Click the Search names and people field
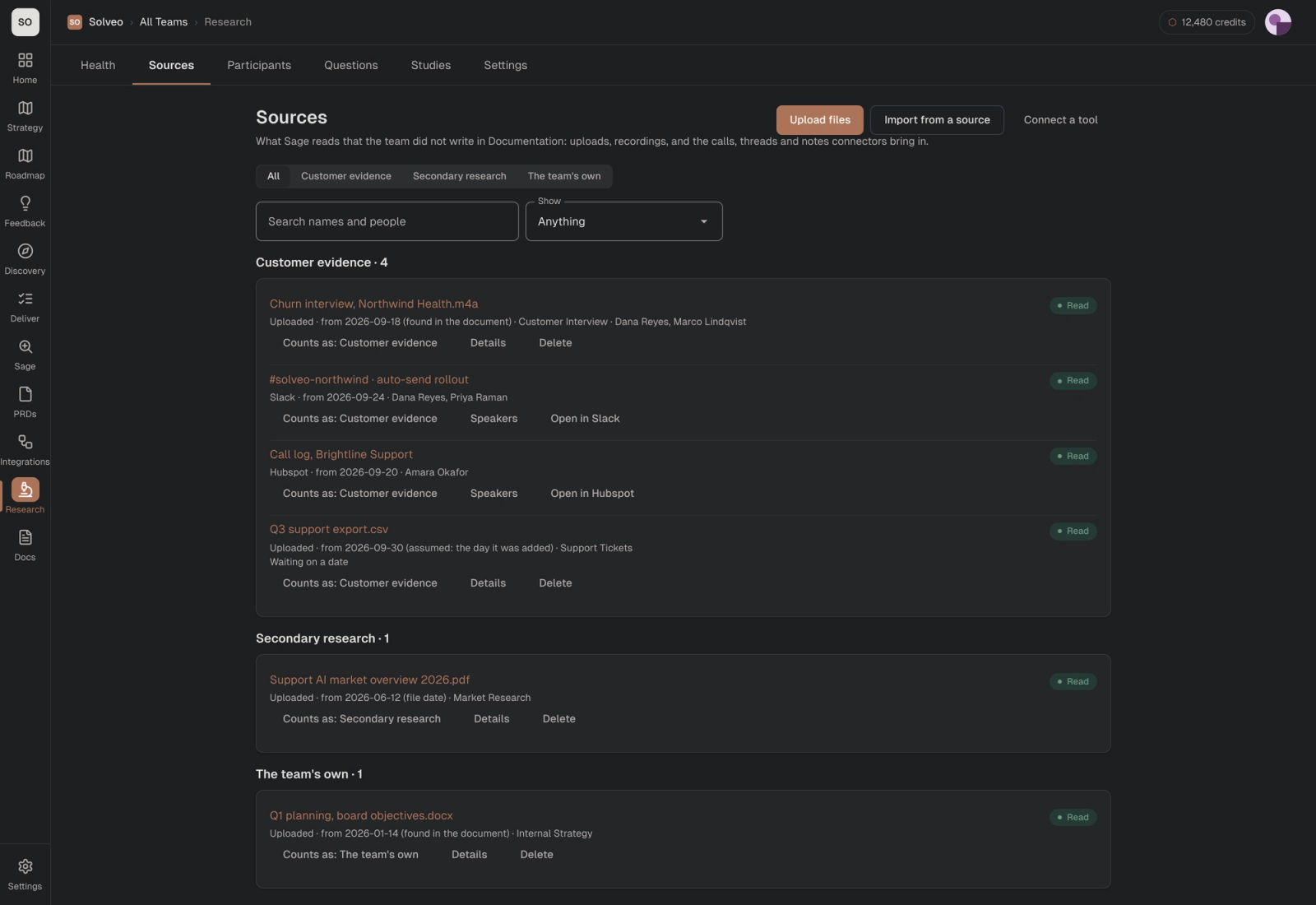This screenshot has height=905, width=1316. [x=387, y=221]
